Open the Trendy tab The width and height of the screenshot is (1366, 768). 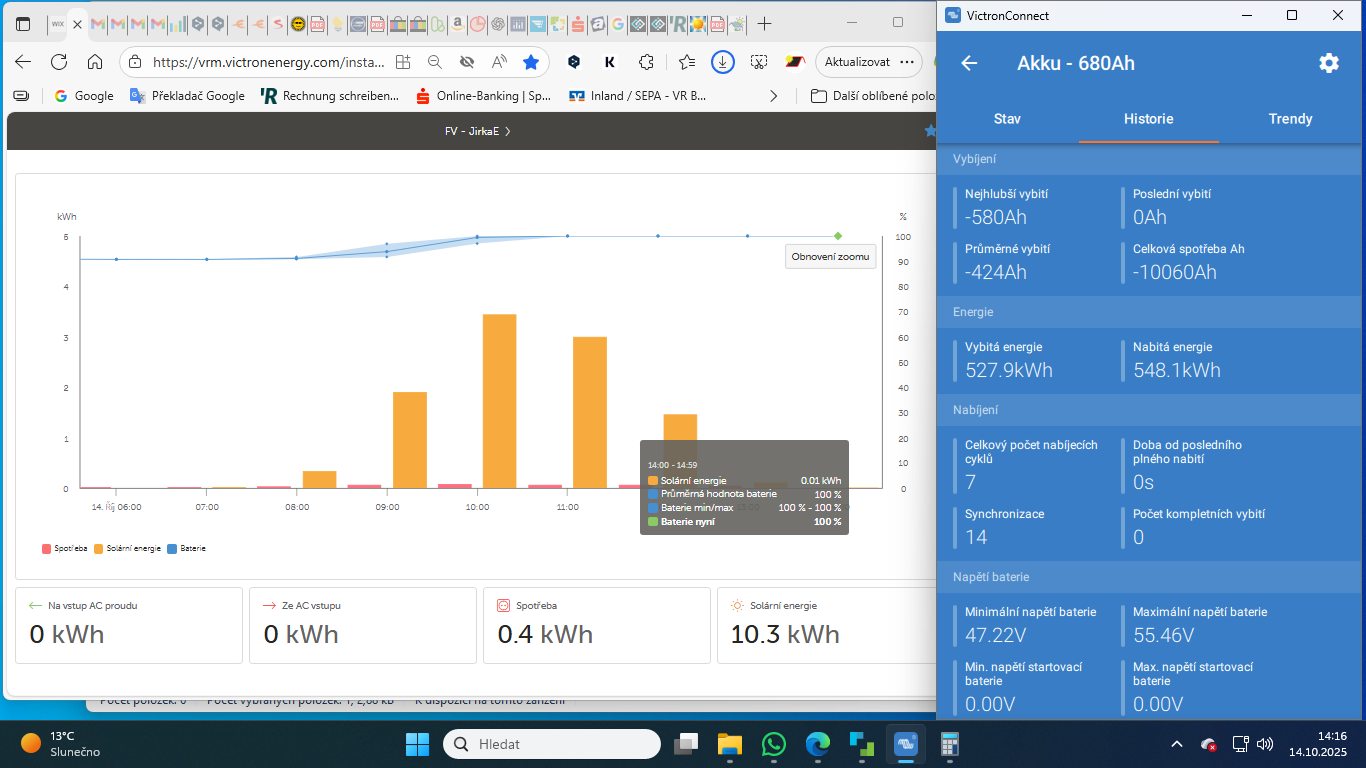[1290, 119]
